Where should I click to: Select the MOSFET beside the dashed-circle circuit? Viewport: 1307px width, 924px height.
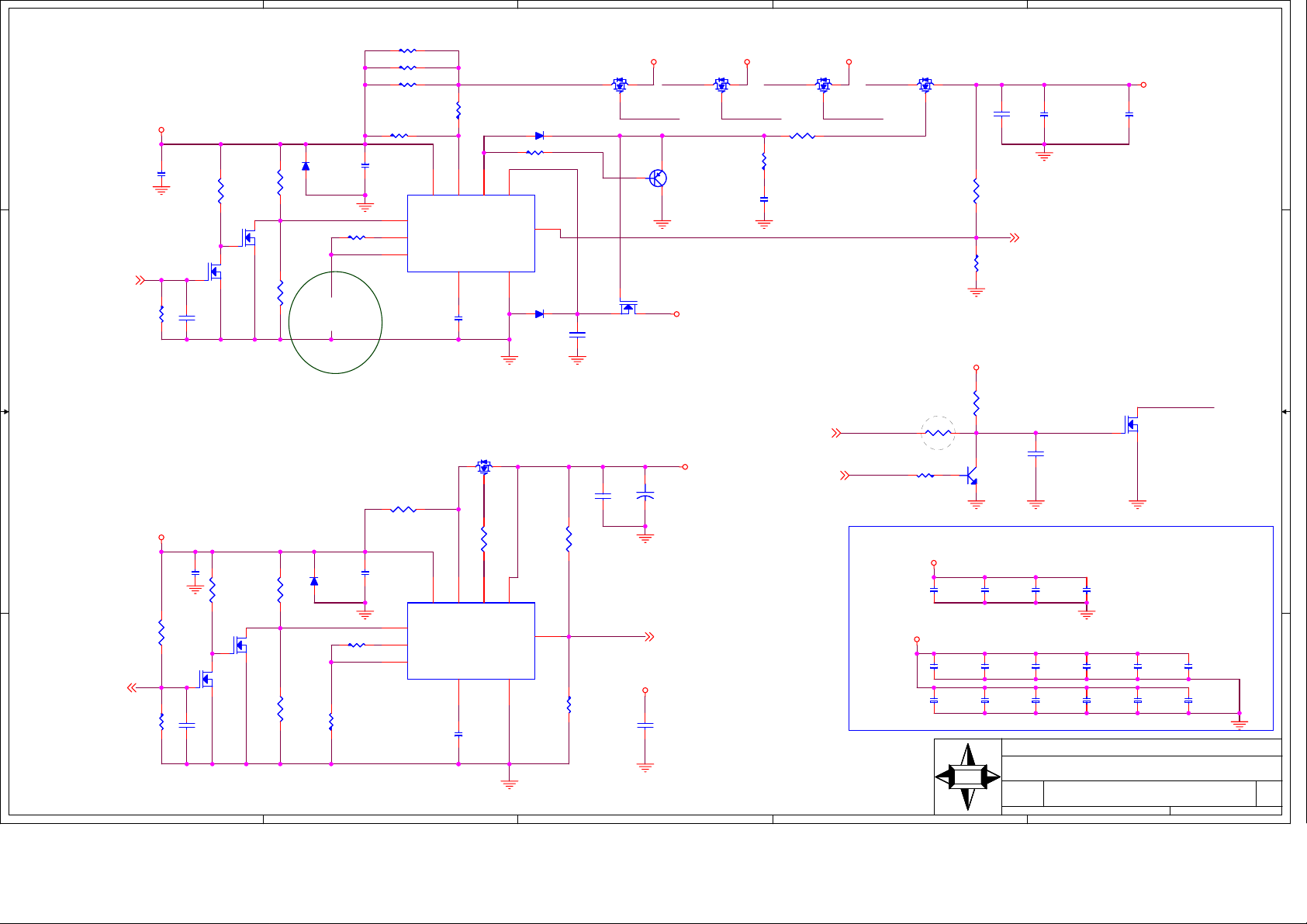1132,424
